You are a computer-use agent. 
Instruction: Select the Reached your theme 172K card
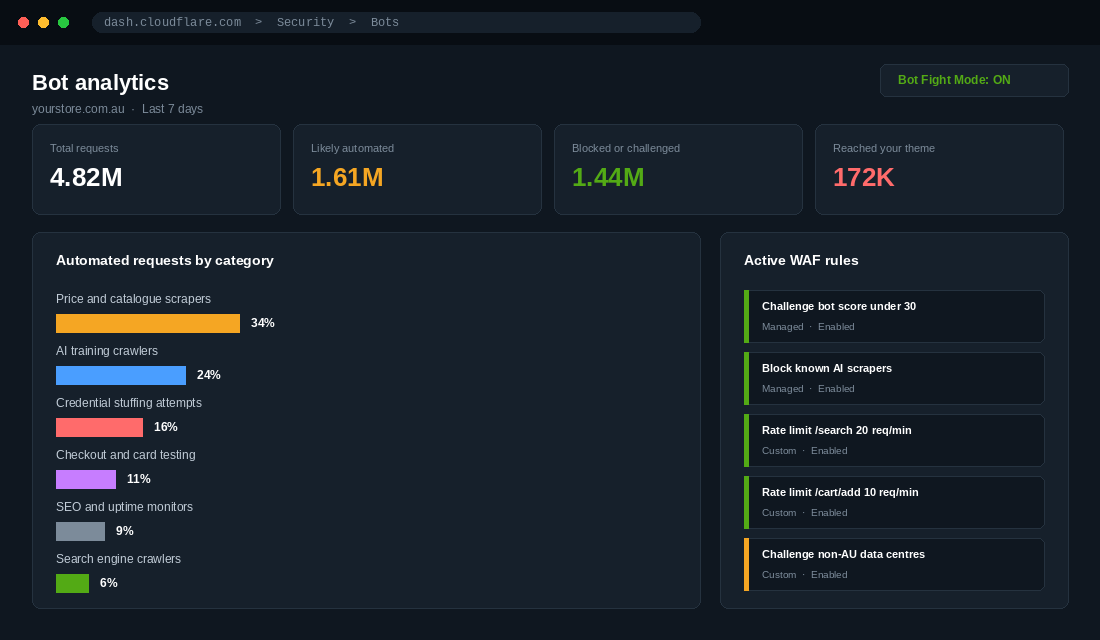(939, 169)
